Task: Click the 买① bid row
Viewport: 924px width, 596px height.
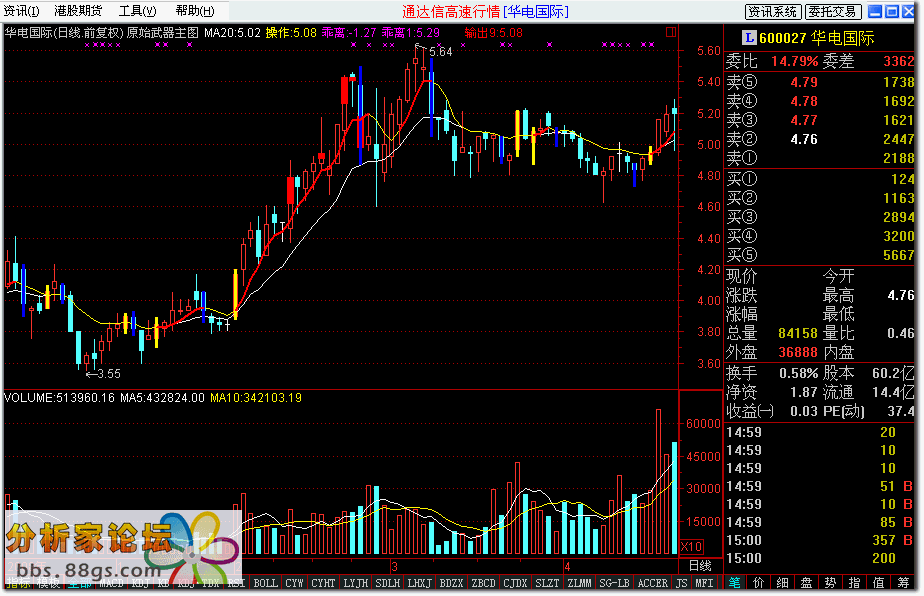Action: 820,179
